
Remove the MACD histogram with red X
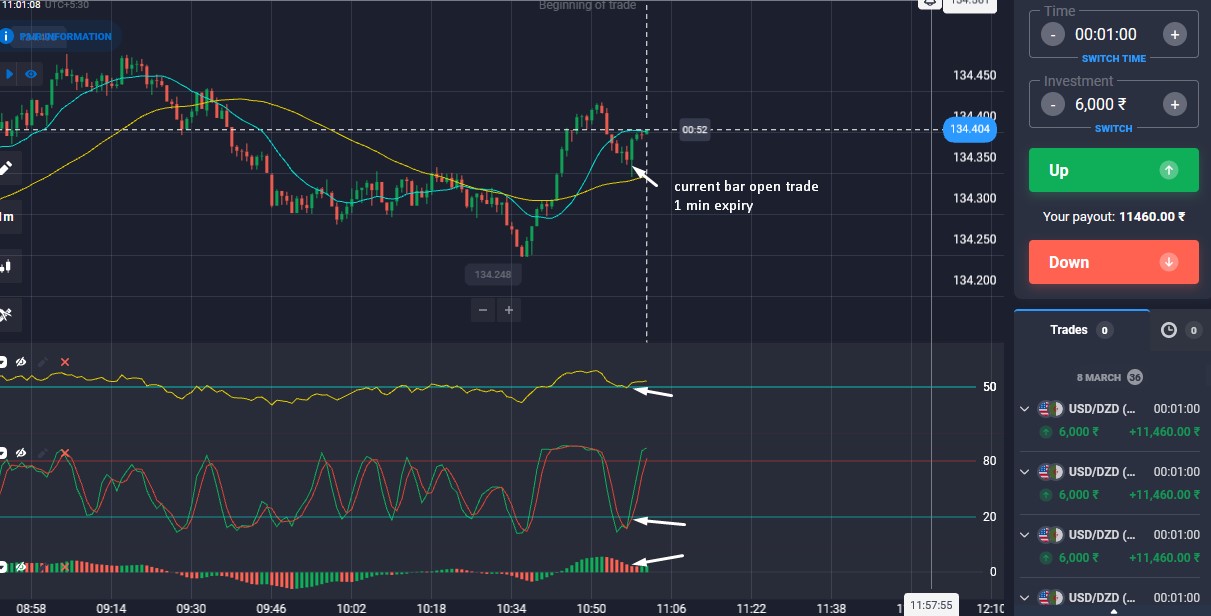(x=65, y=567)
